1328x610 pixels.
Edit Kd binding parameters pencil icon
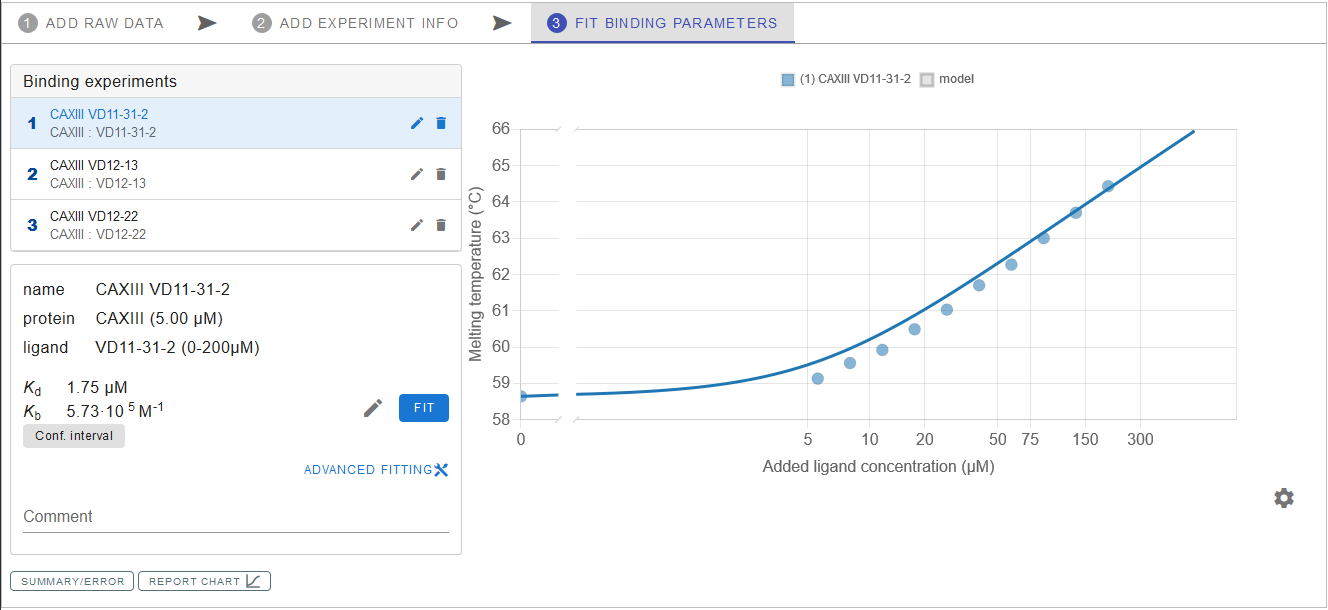coord(373,408)
